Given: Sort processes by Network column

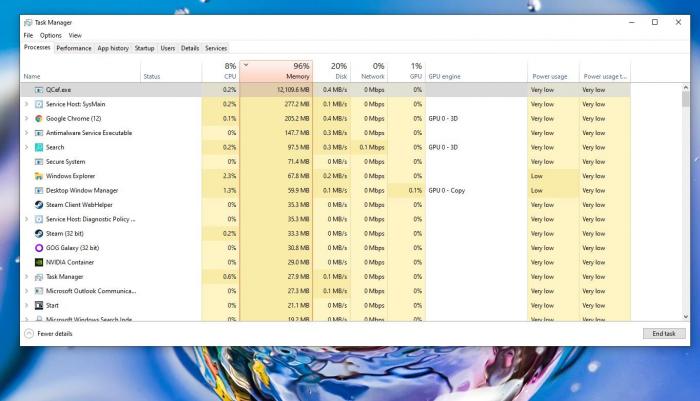Looking at the screenshot, I should tap(369, 71).
